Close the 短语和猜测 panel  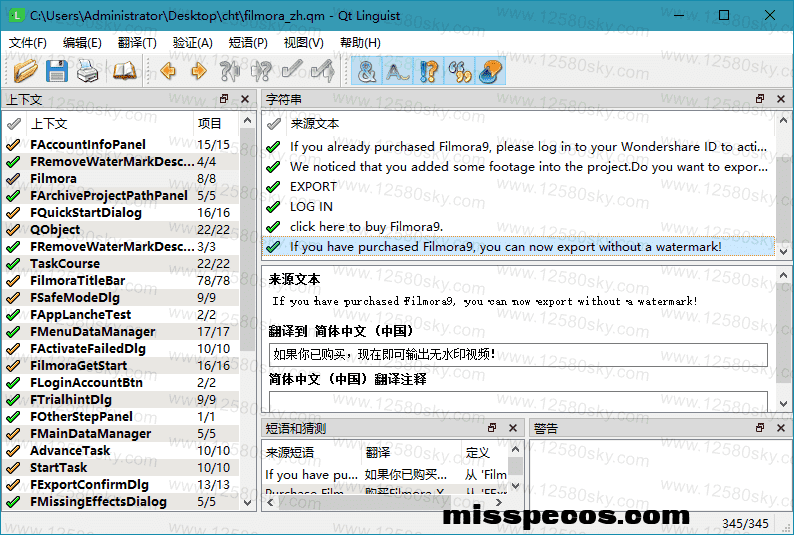513,428
